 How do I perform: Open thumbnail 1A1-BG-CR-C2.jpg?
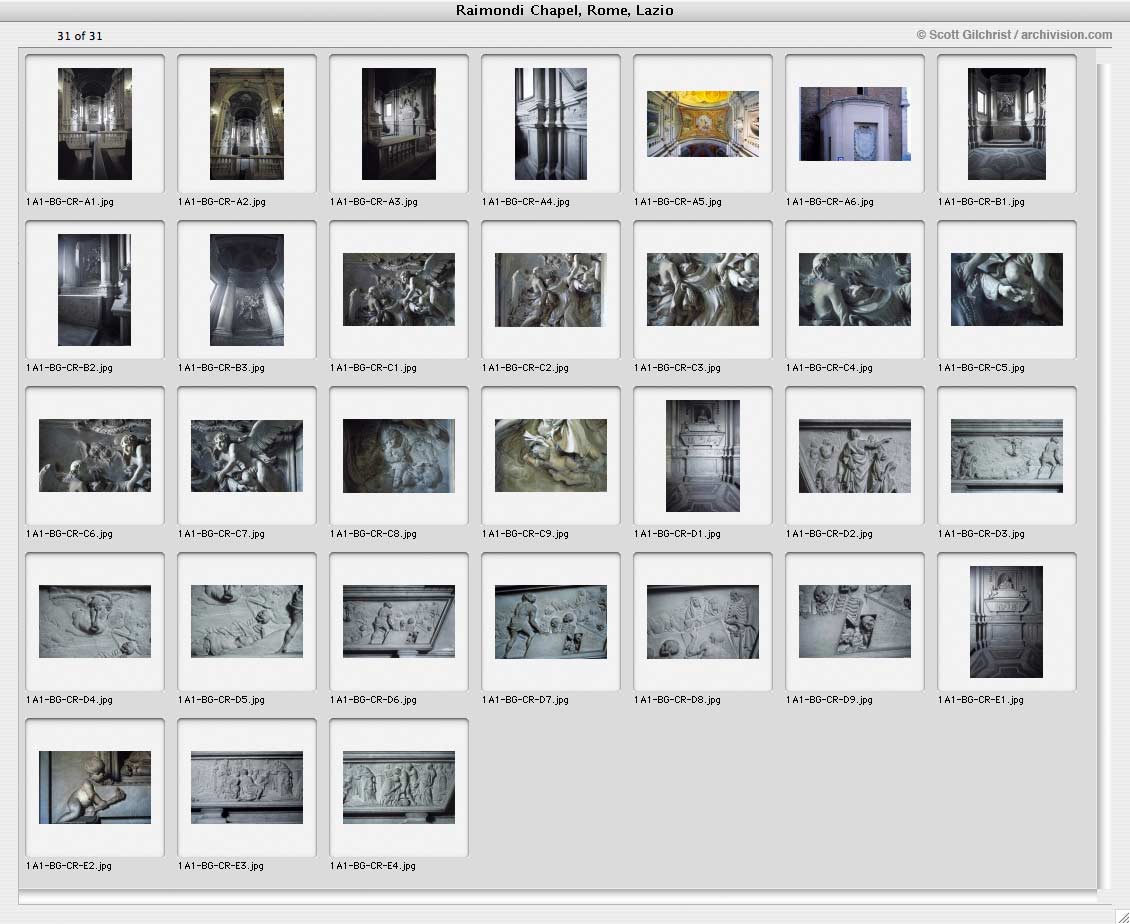click(x=551, y=290)
